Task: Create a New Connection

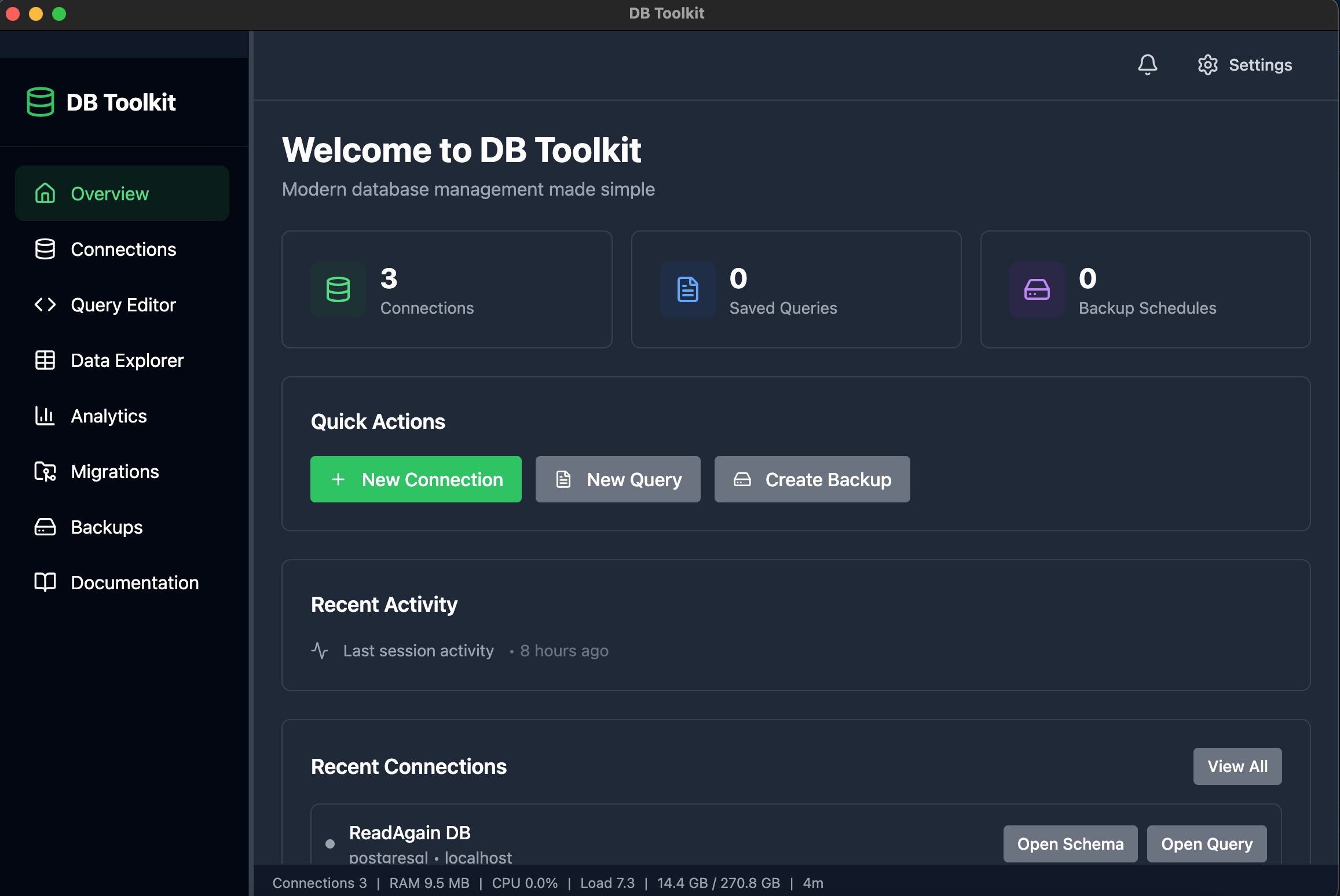Action: 415,479
